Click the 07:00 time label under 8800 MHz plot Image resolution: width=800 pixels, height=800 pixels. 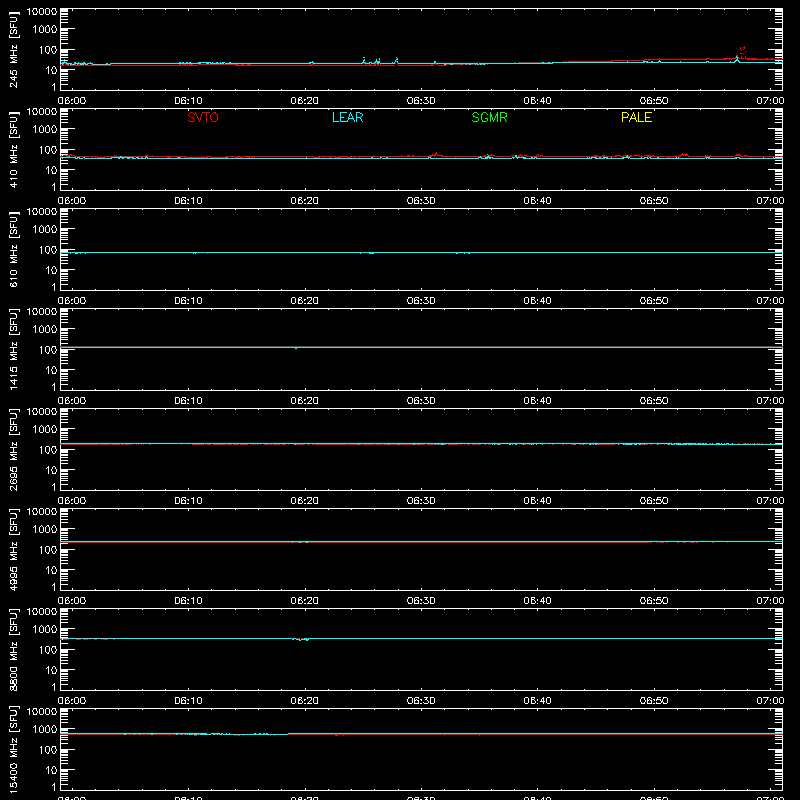pyautogui.click(x=770, y=701)
